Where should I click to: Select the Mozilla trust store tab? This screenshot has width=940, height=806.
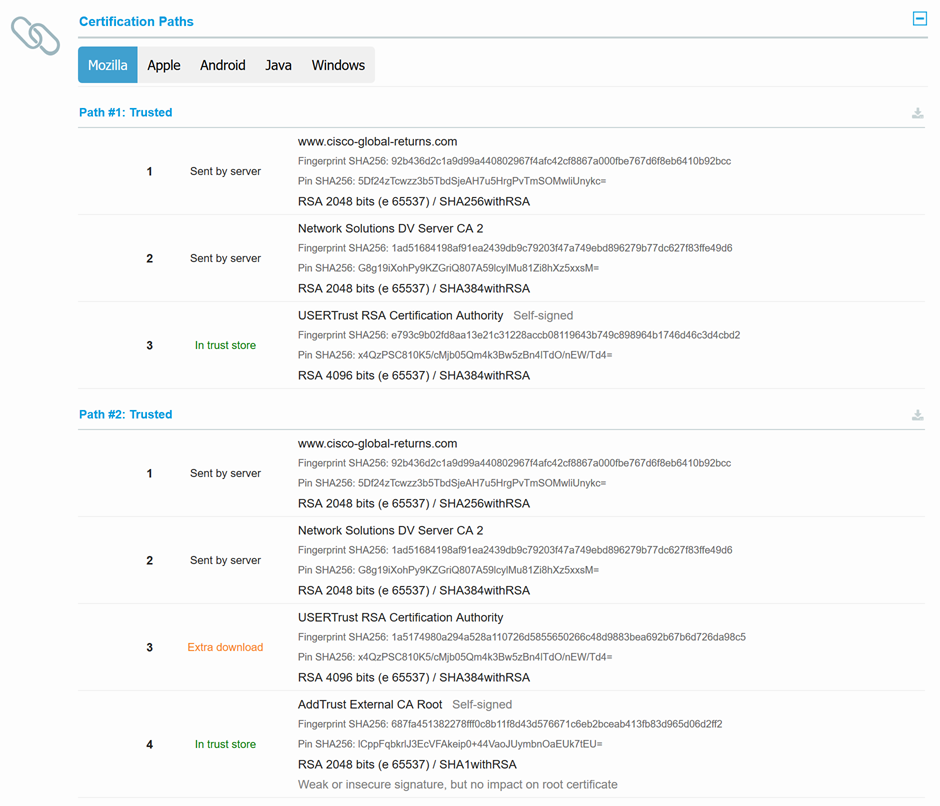coord(108,65)
